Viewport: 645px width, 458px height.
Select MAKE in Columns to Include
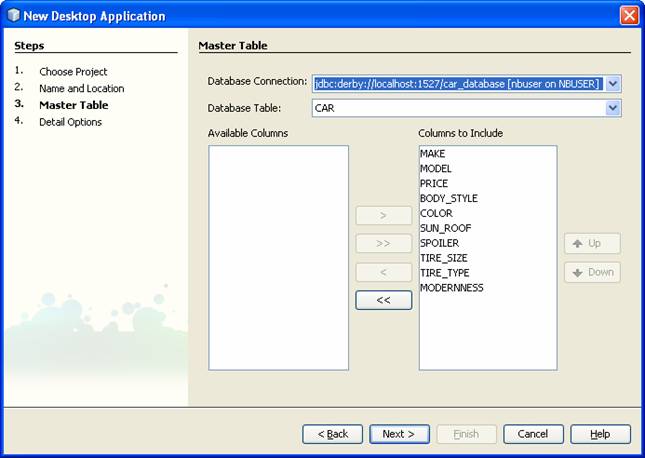pyautogui.click(x=433, y=154)
